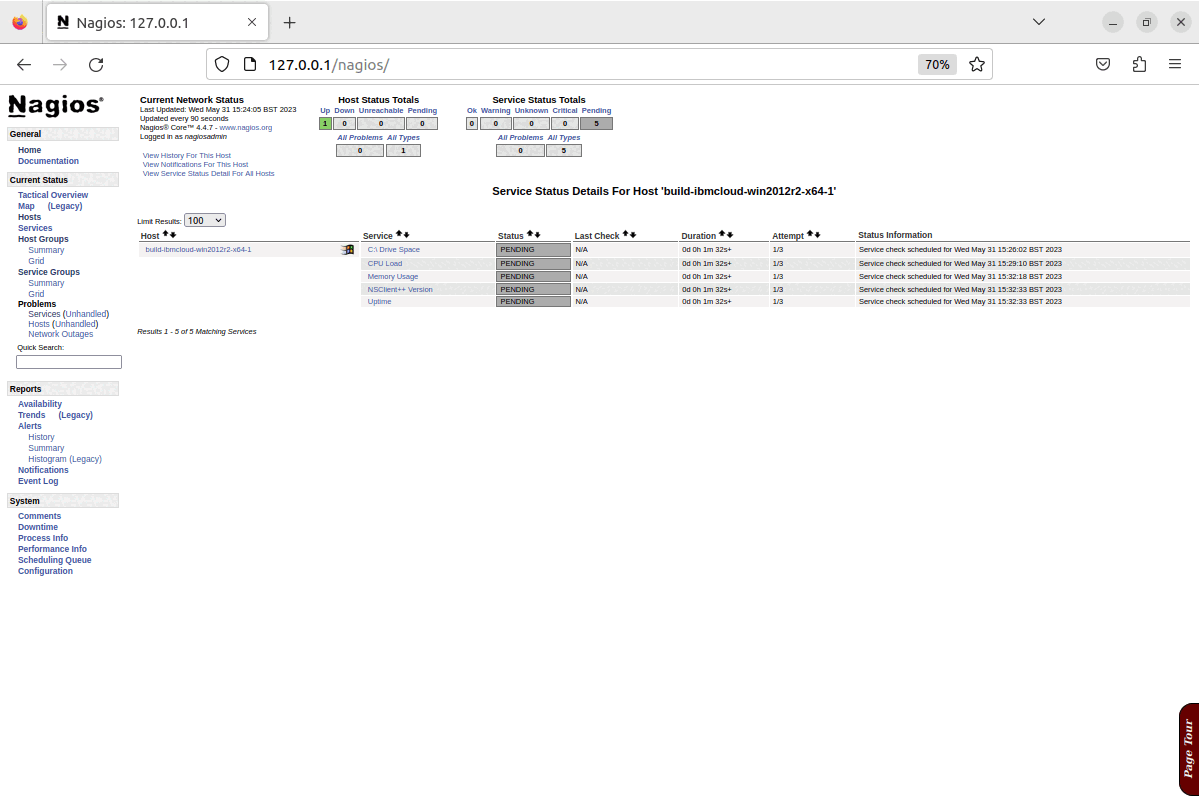Screen dimensions: 1199x810
Task: Open the Availability report
Action: click(x=39, y=403)
